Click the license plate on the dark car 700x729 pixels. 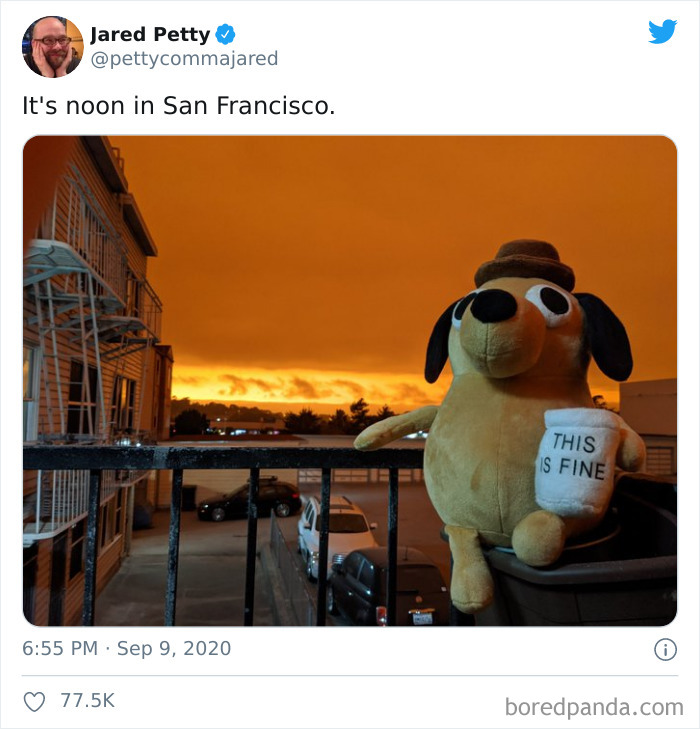[x=423, y=617]
